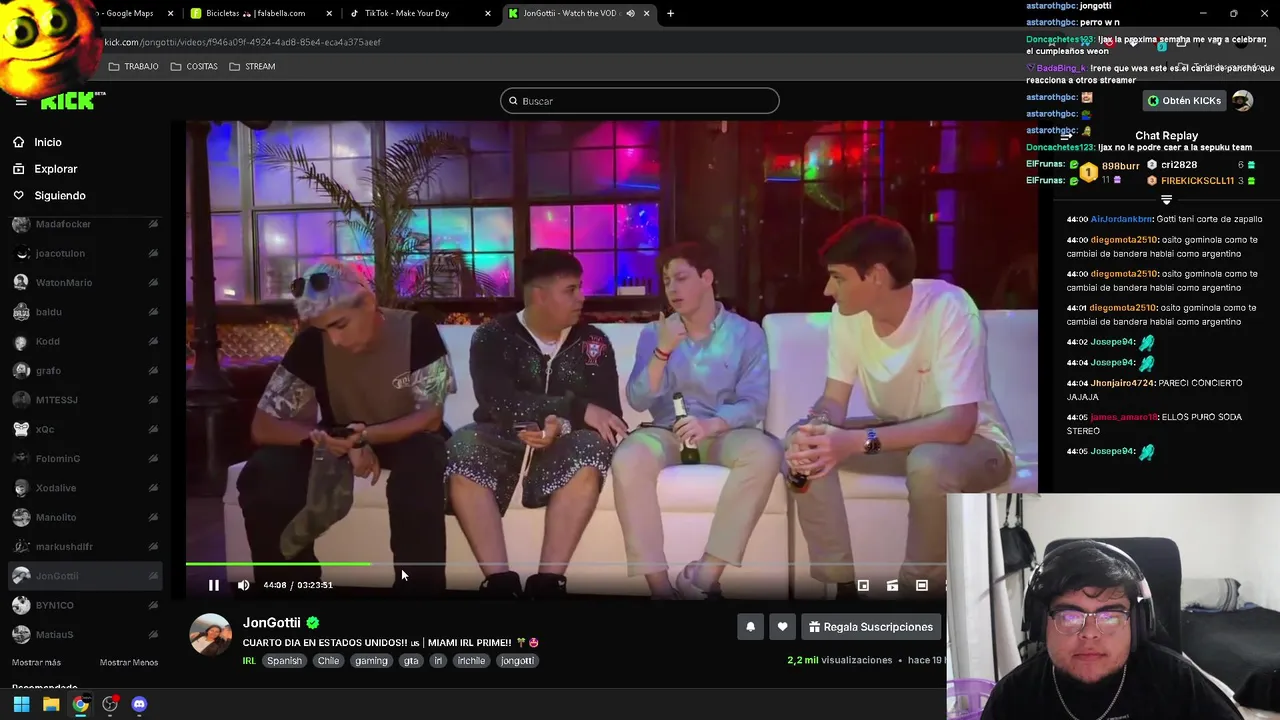Switch to the Google Maps tab
Viewport: 1280px width, 720px height.
(x=128, y=13)
